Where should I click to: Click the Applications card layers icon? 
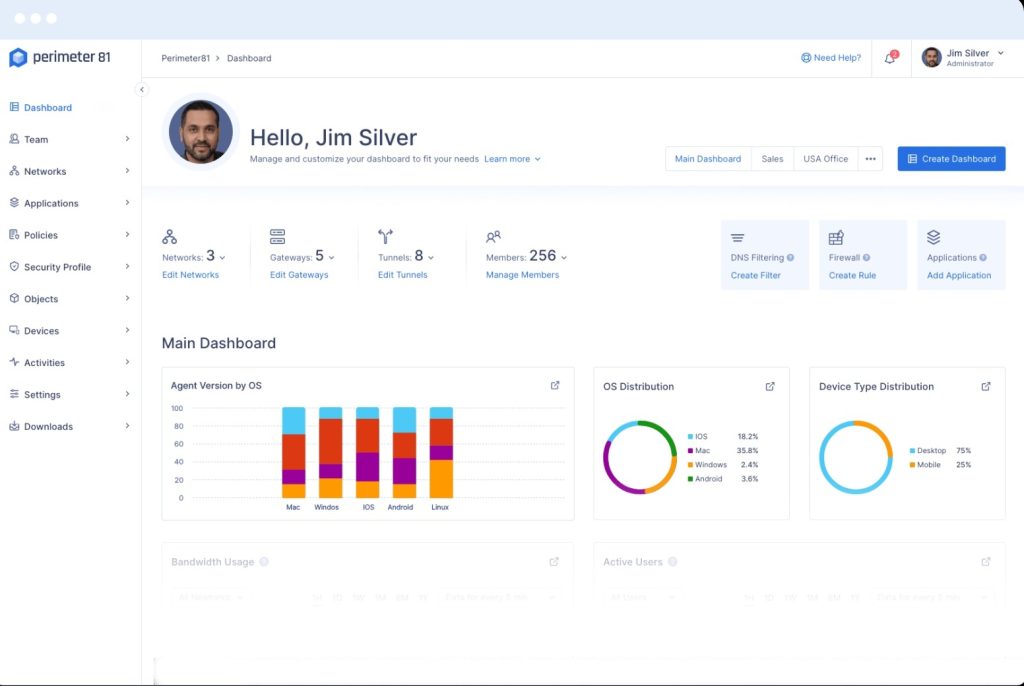pyautogui.click(x=934, y=237)
